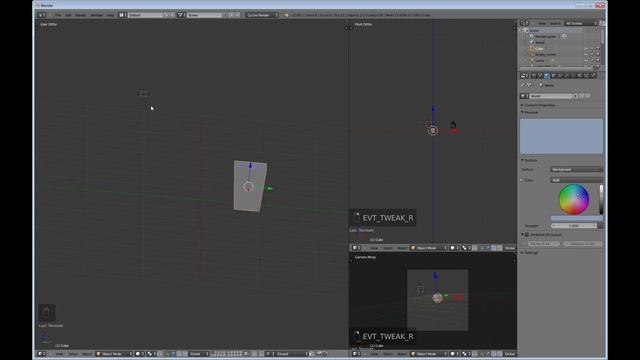Click the scene browse icon in top bar
The width and height of the screenshot is (640, 360).
(x=181, y=15)
